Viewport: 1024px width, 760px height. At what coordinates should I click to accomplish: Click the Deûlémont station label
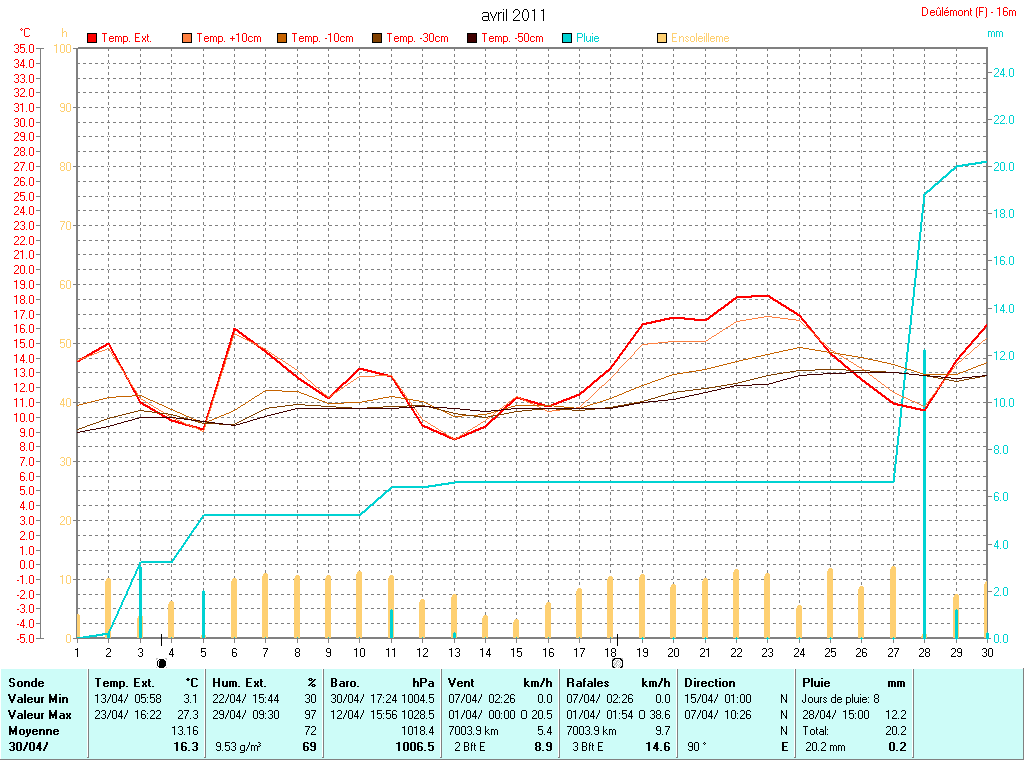tap(969, 12)
